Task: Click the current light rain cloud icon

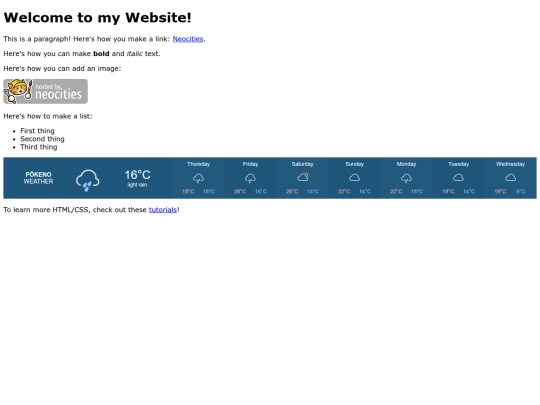Action: (87, 180)
